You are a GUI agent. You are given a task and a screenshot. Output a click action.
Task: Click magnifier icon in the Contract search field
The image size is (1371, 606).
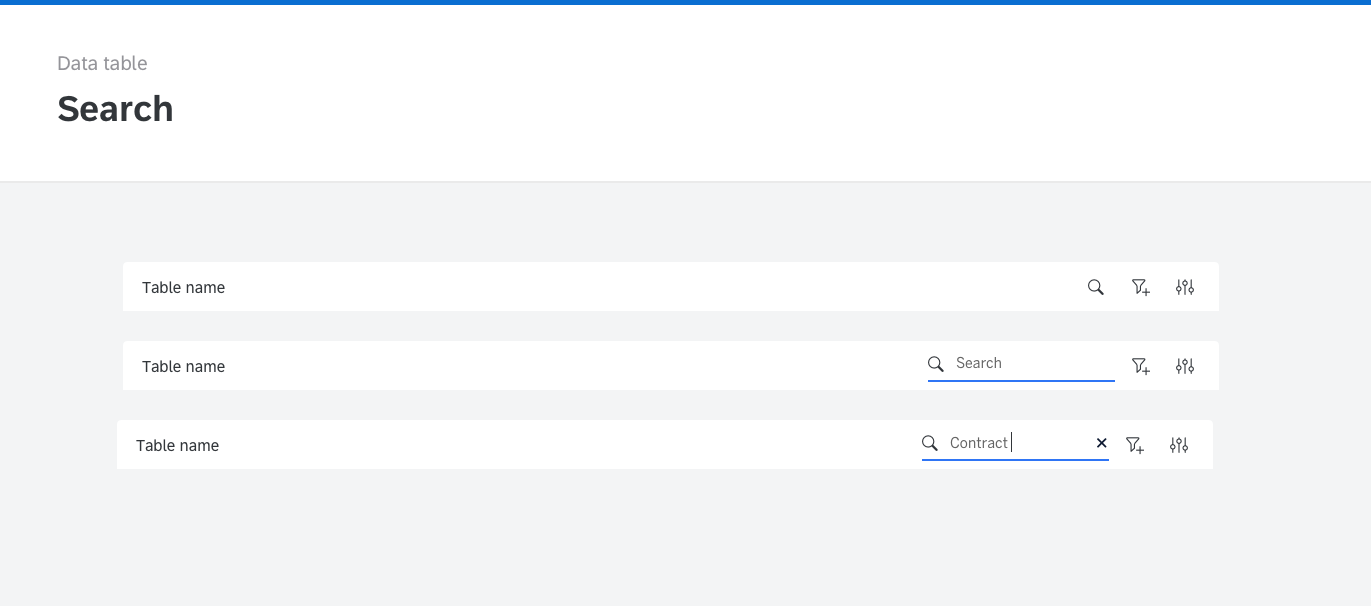(x=930, y=443)
